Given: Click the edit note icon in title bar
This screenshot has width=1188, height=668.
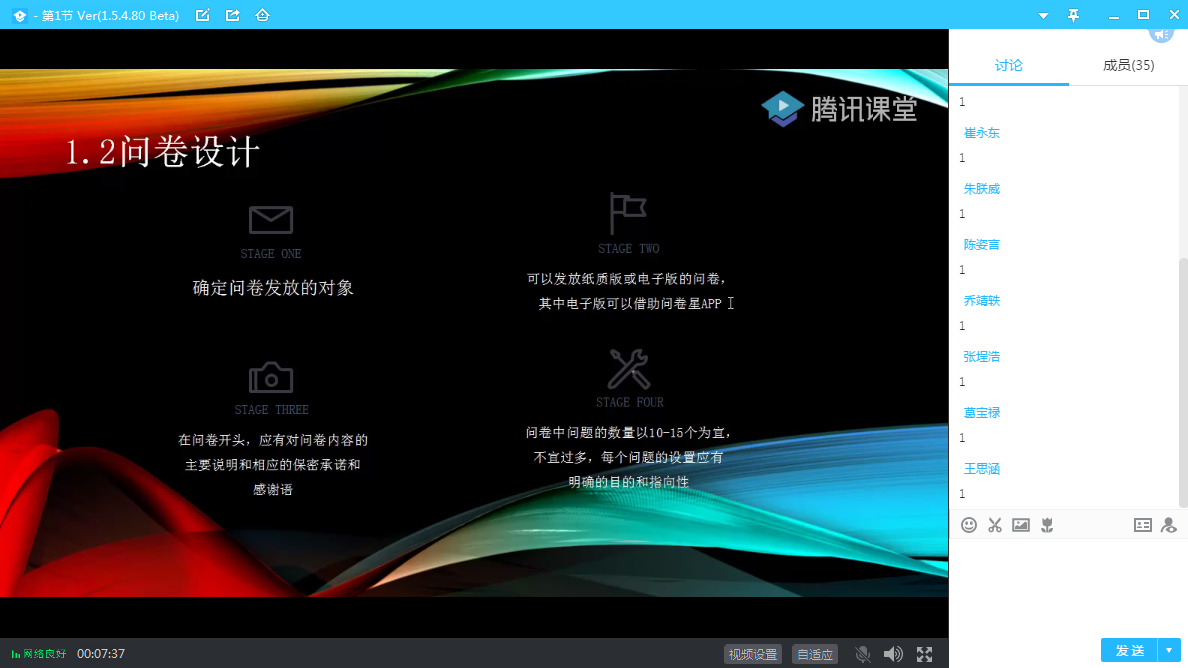Looking at the screenshot, I should pos(203,15).
